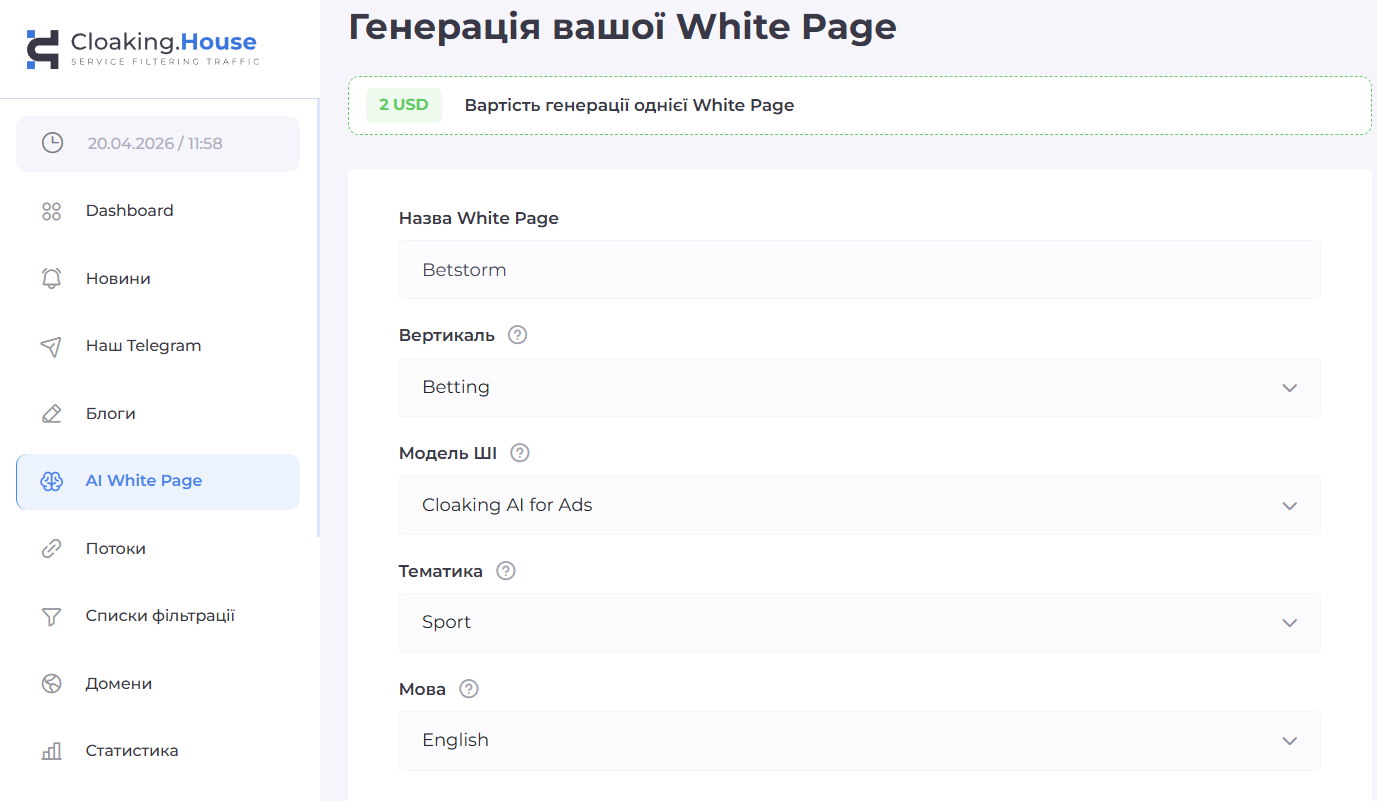Open the Мова dropdown showing English
This screenshot has height=801, width=1377.
point(858,740)
